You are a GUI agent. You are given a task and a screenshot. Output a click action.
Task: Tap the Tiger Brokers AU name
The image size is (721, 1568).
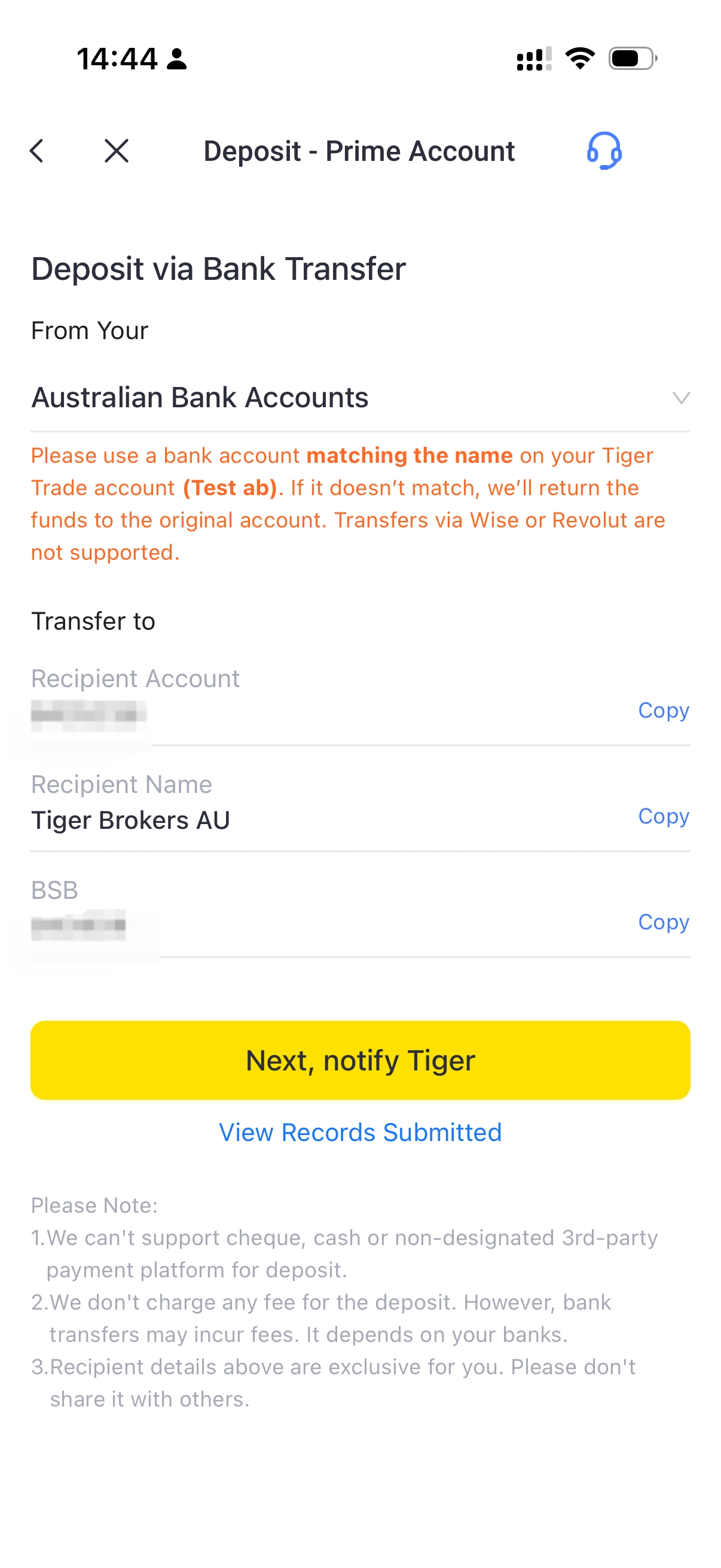(x=130, y=820)
